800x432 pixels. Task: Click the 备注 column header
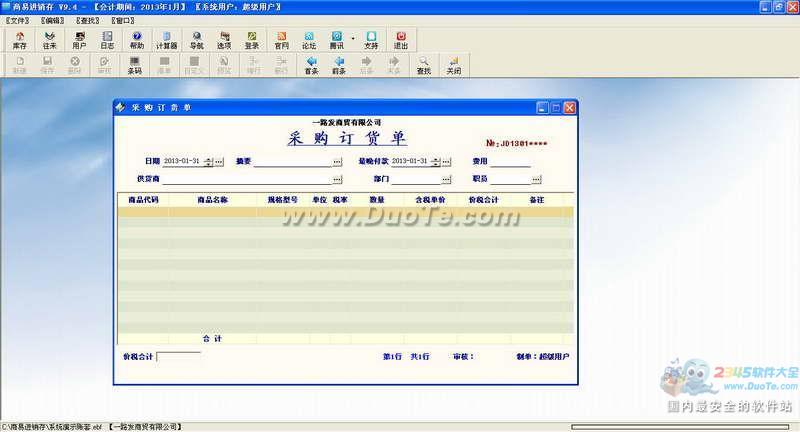[x=537, y=200]
